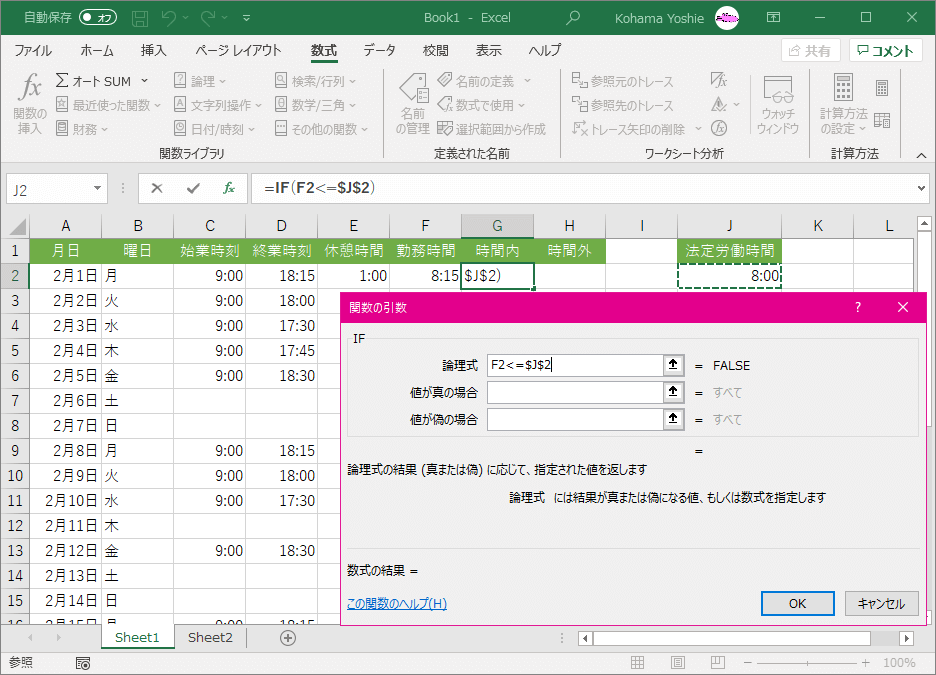Click the enter checkmark in formula bar
The height and width of the screenshot is (675, 936).
(x=193, y=188)
